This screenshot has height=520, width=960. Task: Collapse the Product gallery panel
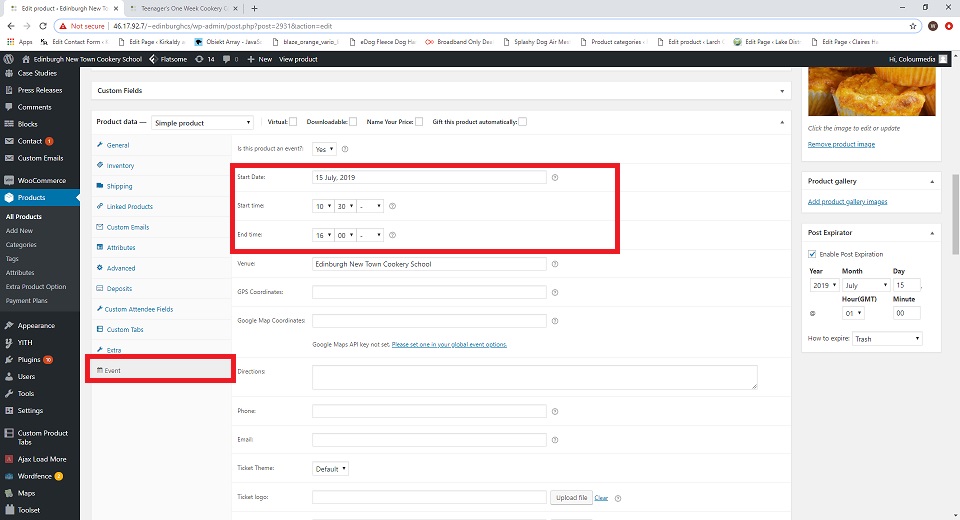(932, 182)
